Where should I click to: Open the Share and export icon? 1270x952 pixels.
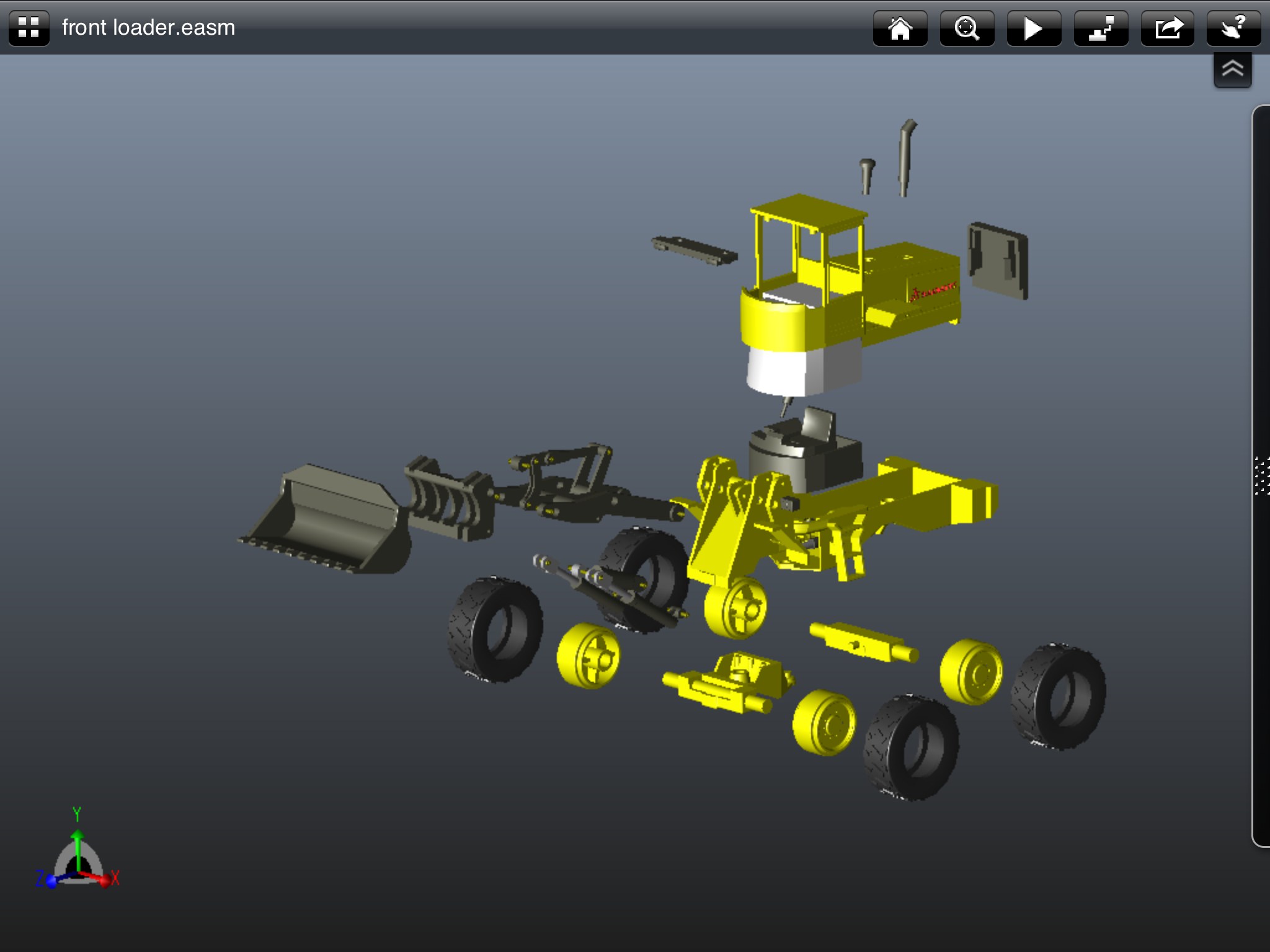(x=1168, y=28)
